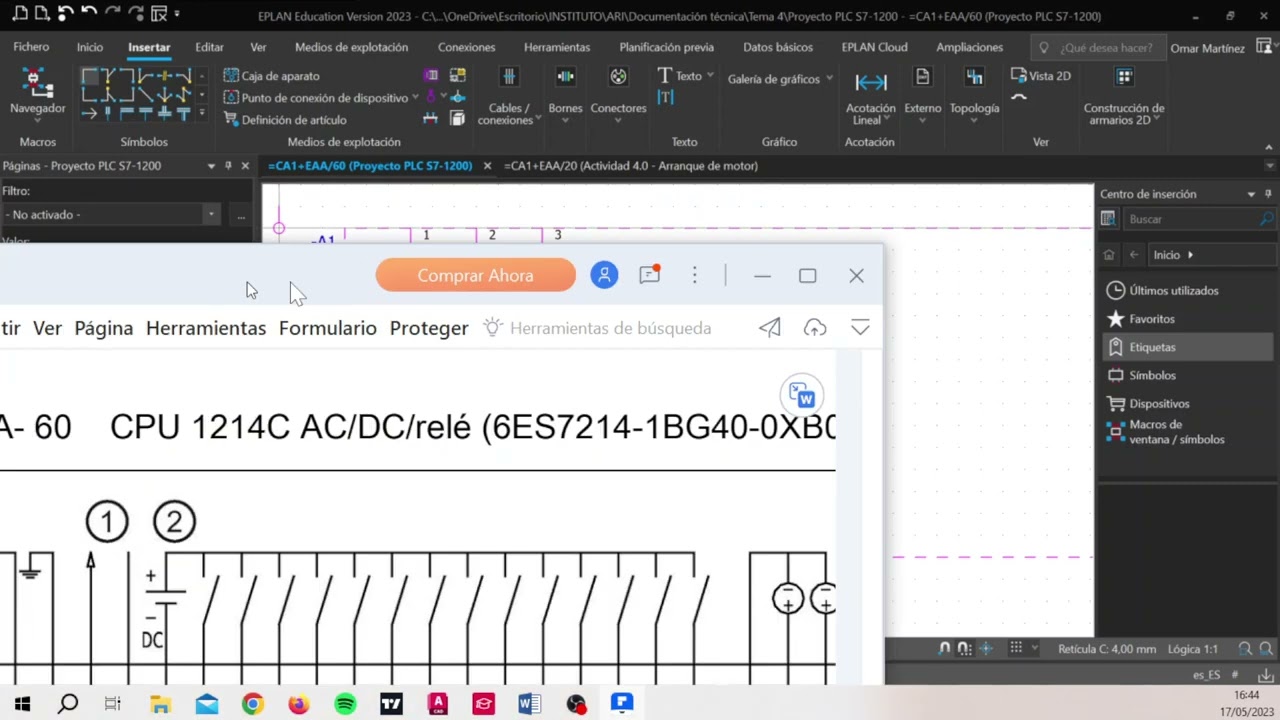Expand the symbol gallery more arrow
This screenshot has width=1280, height=720.
coord(202,114)
